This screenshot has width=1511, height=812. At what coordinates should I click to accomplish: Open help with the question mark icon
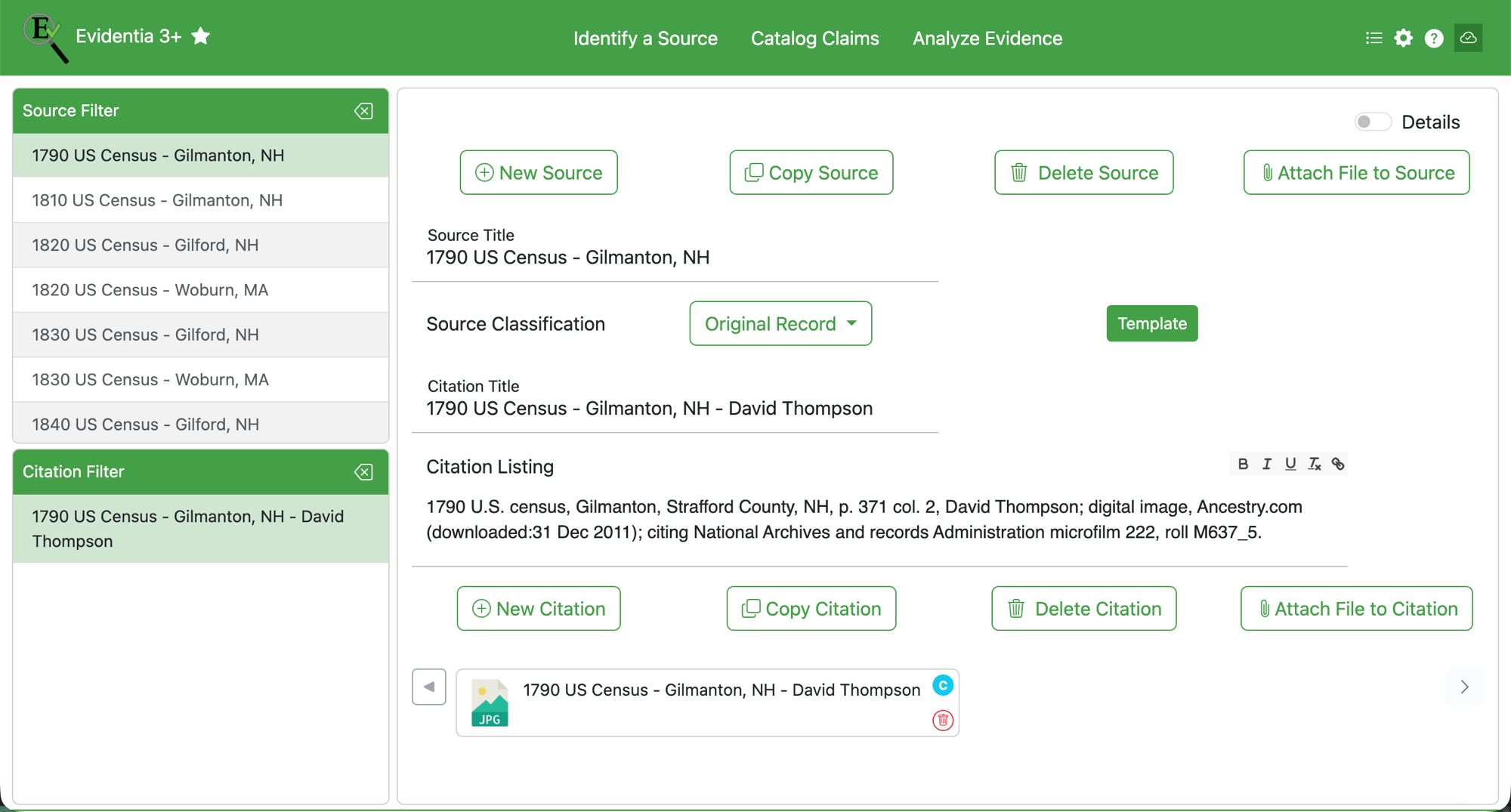click(x=1434, y=38)
